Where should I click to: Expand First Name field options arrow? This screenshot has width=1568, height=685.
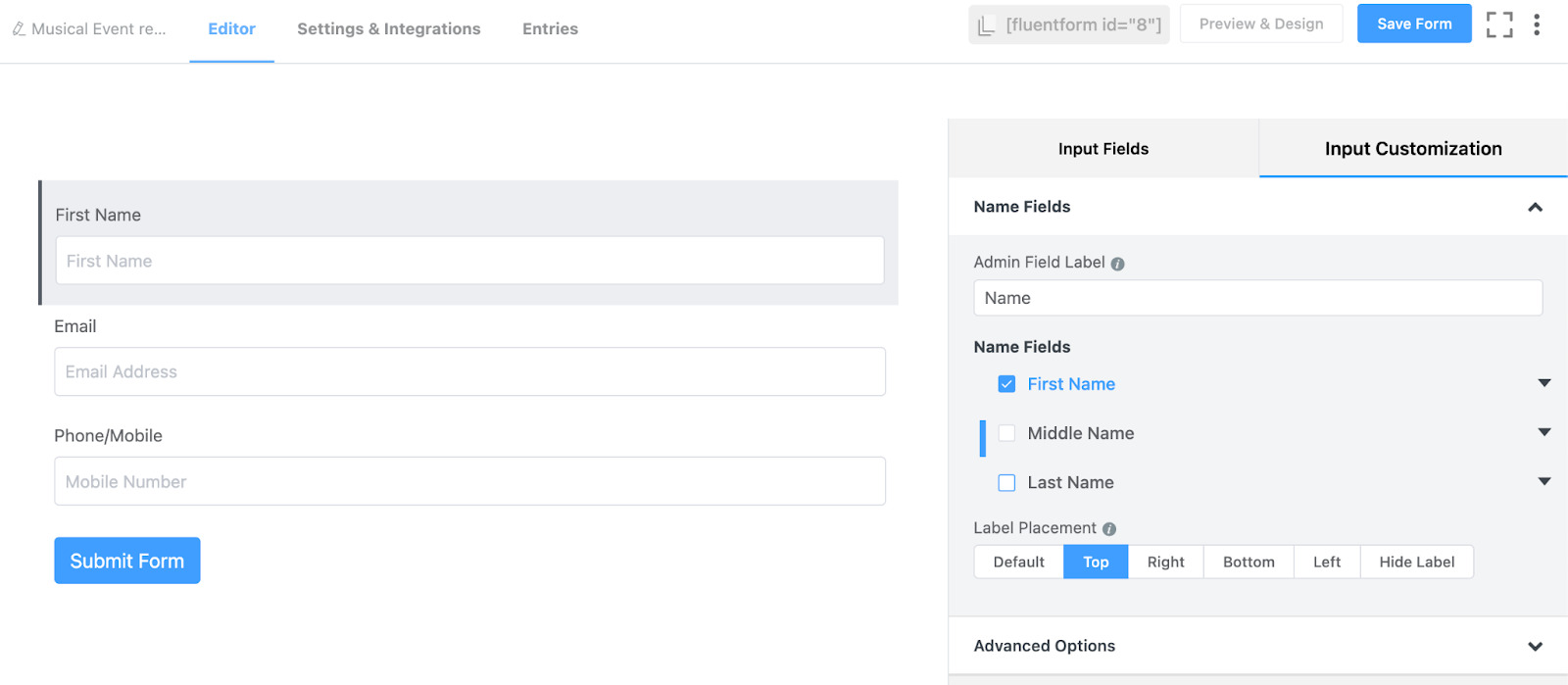[x=1544, y=383]
